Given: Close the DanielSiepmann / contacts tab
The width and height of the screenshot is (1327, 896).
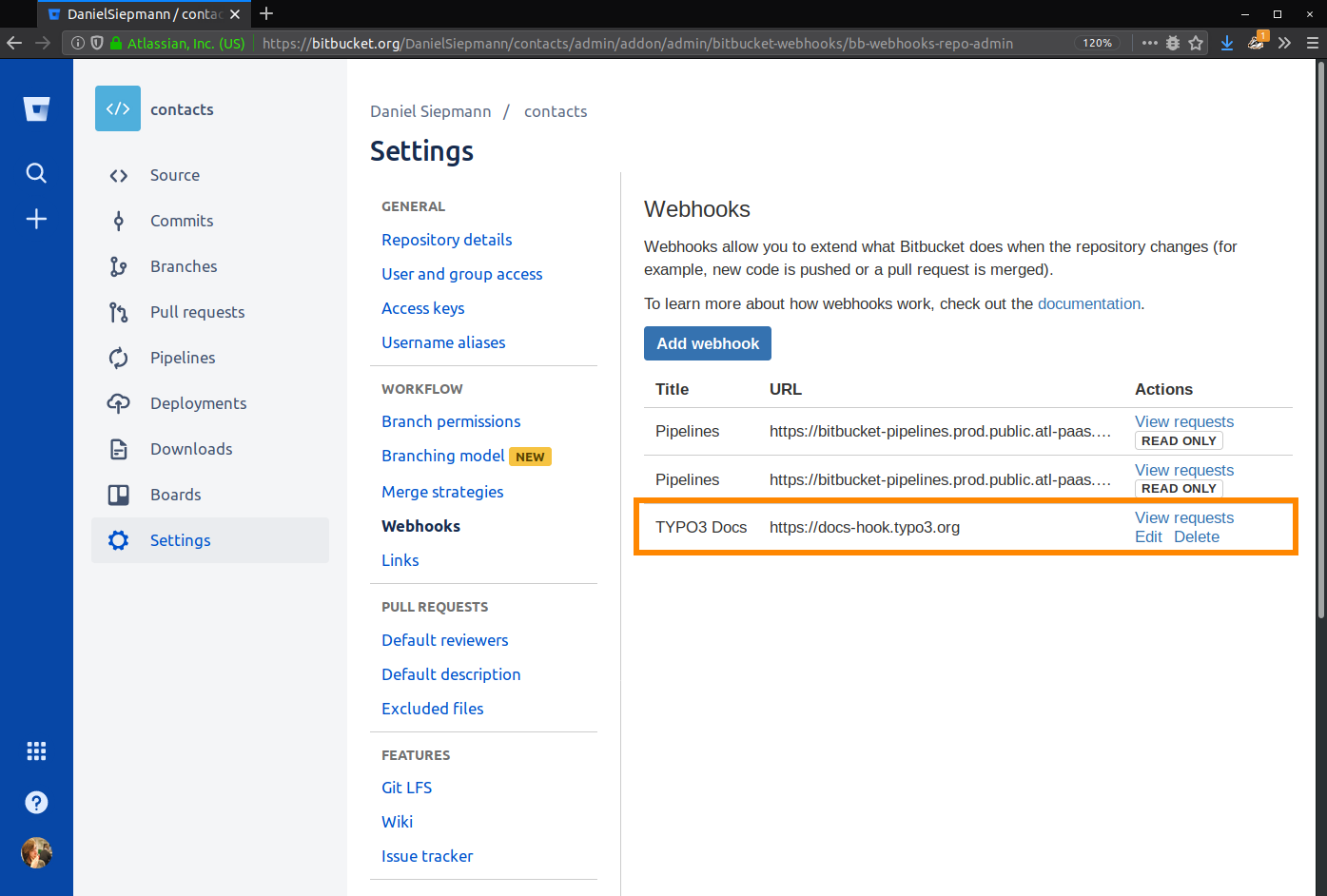Looking at the screenshot, I should tap(235, 14).
